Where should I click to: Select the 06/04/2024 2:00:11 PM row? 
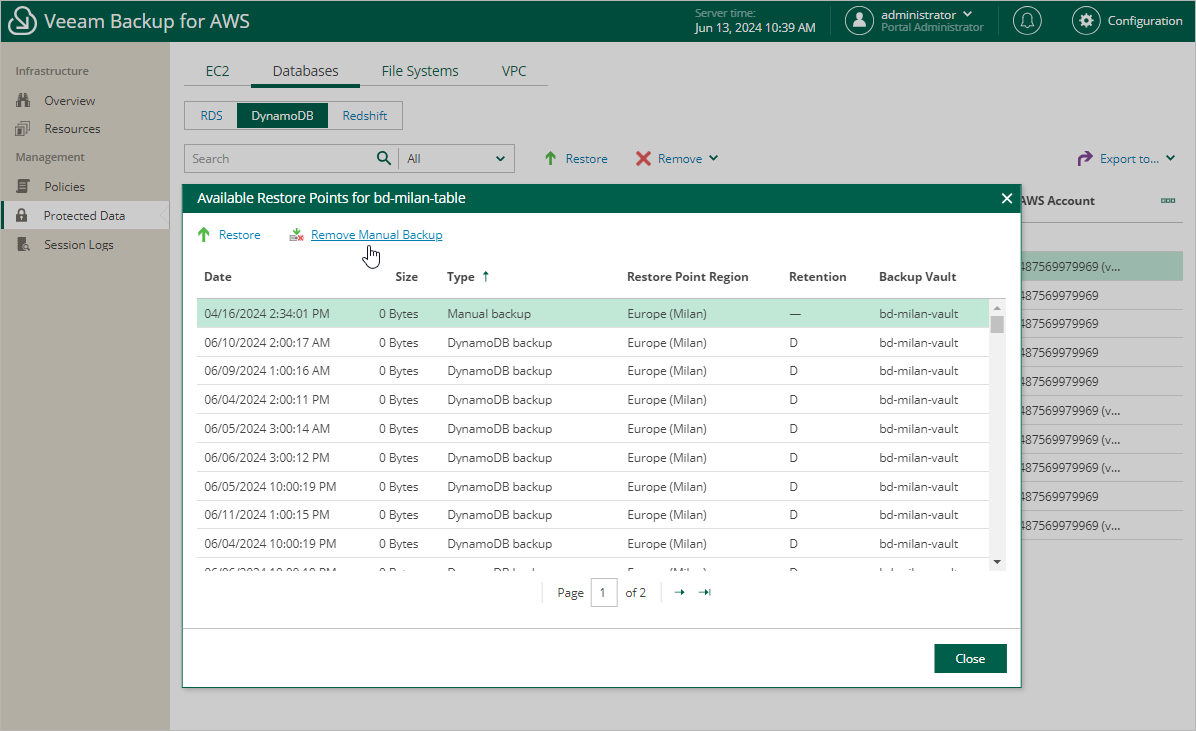[593, 400]
